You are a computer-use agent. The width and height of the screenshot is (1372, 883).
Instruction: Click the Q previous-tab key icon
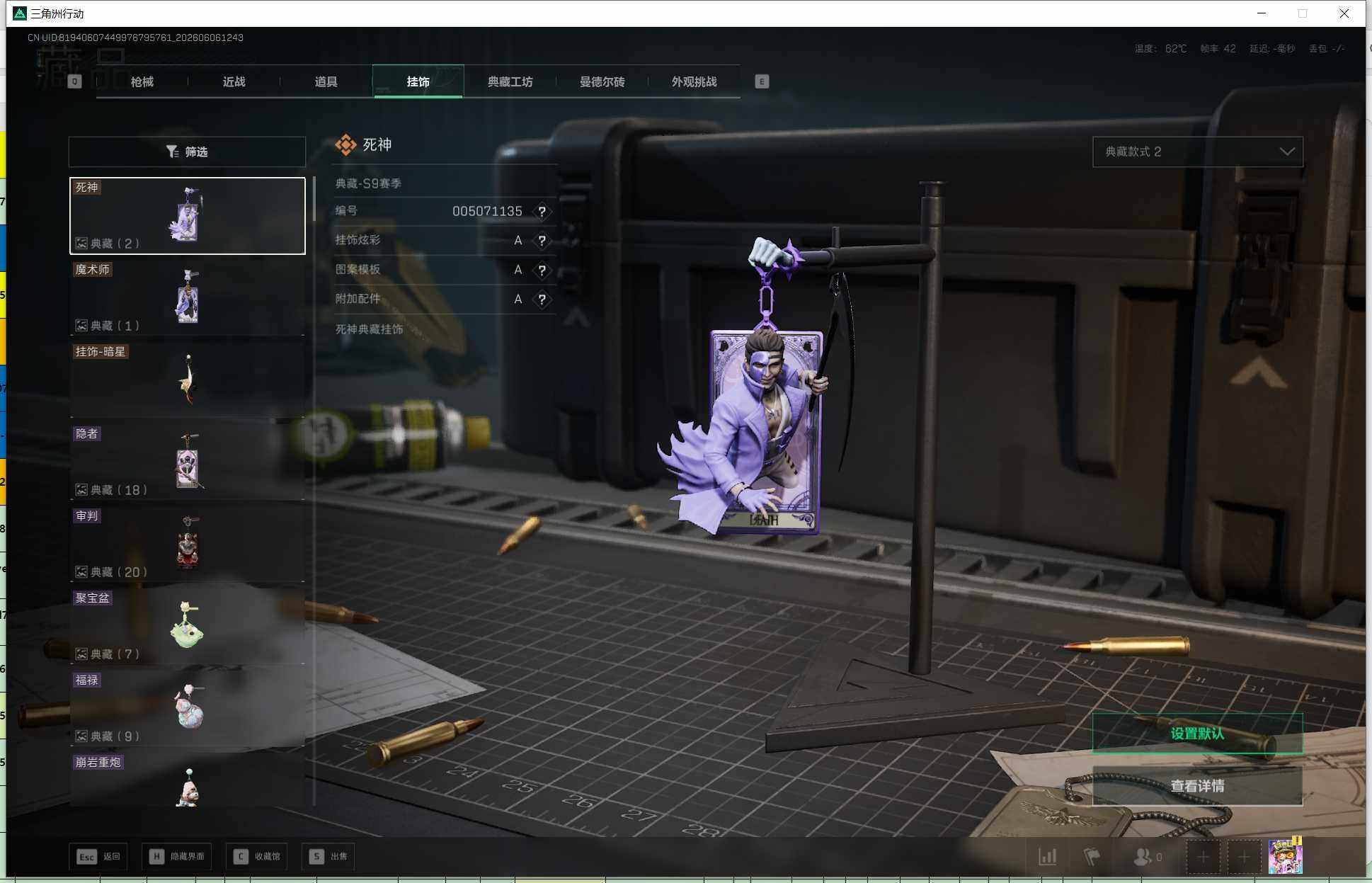[x=74, y=81]
